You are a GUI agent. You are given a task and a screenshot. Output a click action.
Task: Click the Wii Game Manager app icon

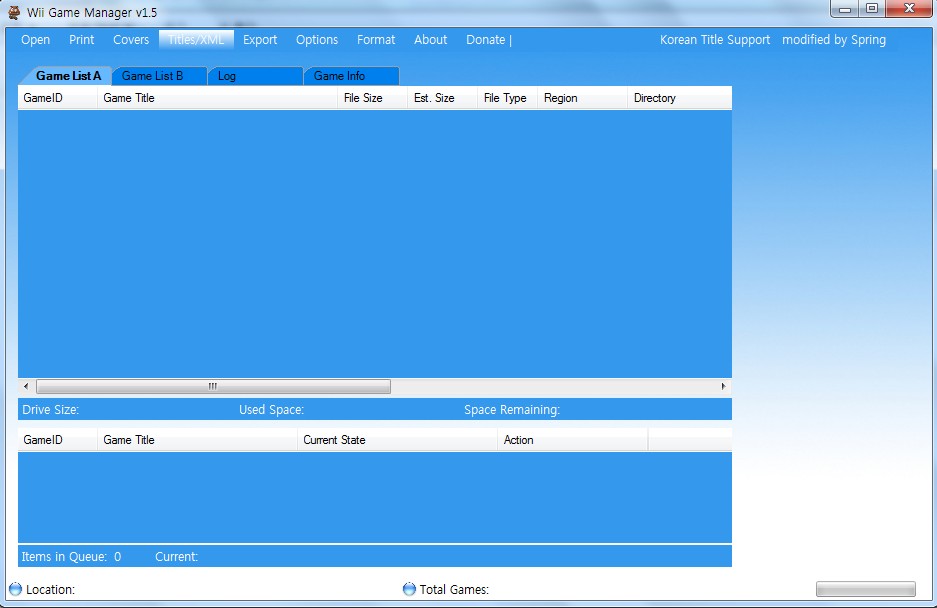(x=14, y=12)
